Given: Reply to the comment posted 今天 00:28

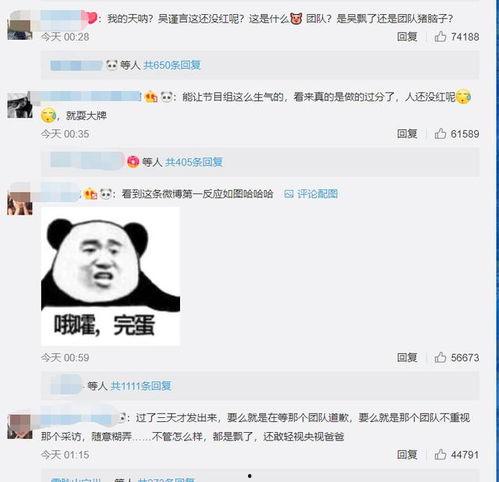Looking at the screenshot, I should tap(407, 36).
